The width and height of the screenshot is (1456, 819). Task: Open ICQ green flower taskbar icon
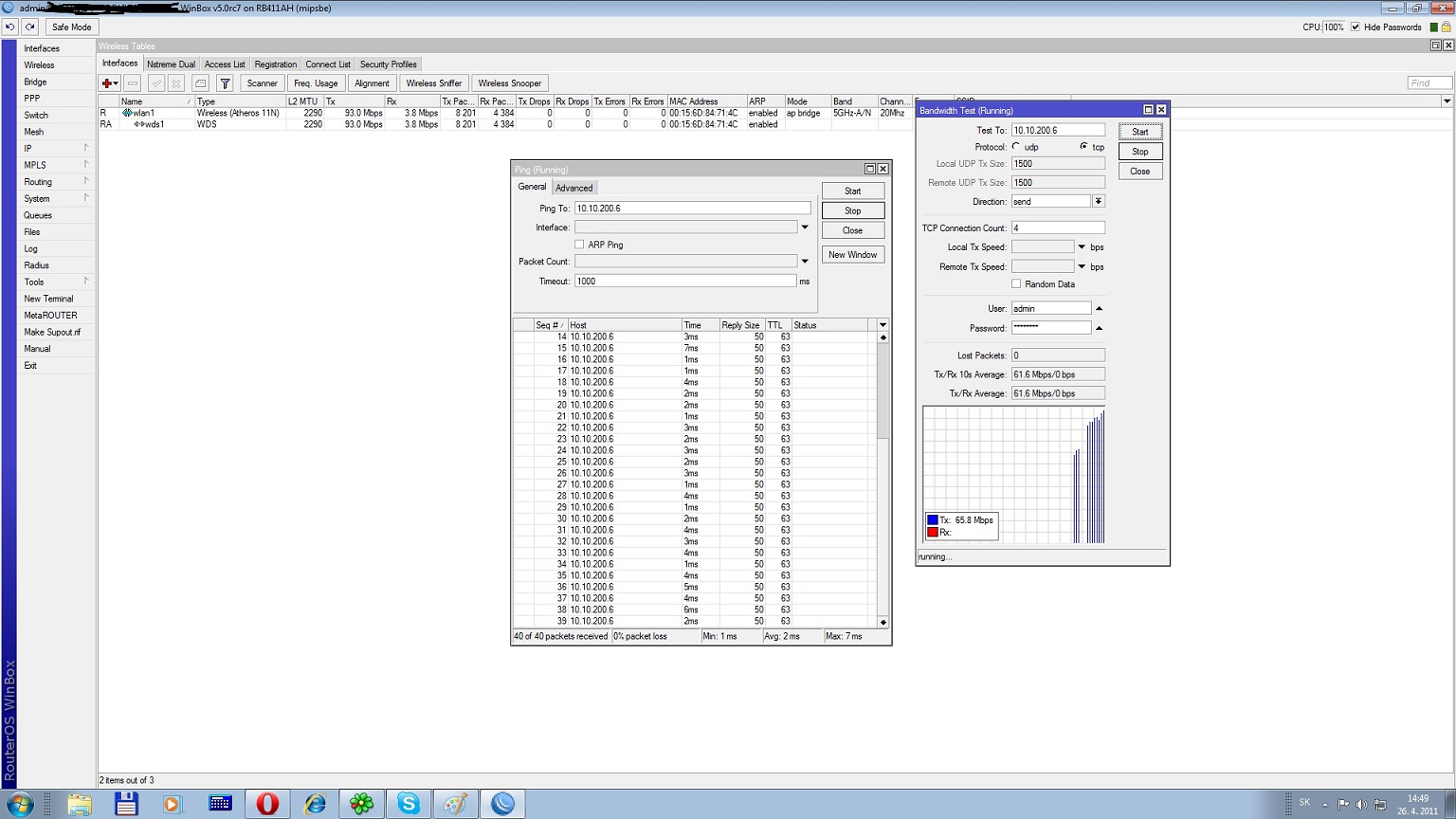coord(361,804)
